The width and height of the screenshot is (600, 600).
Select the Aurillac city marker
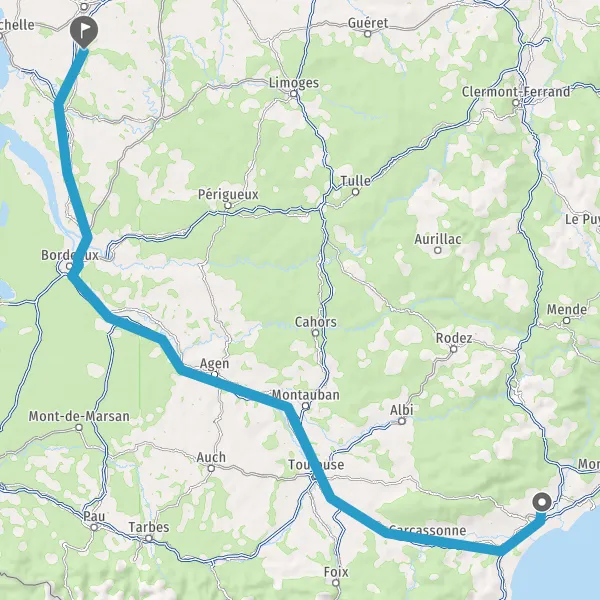click(x=438, y=251)
